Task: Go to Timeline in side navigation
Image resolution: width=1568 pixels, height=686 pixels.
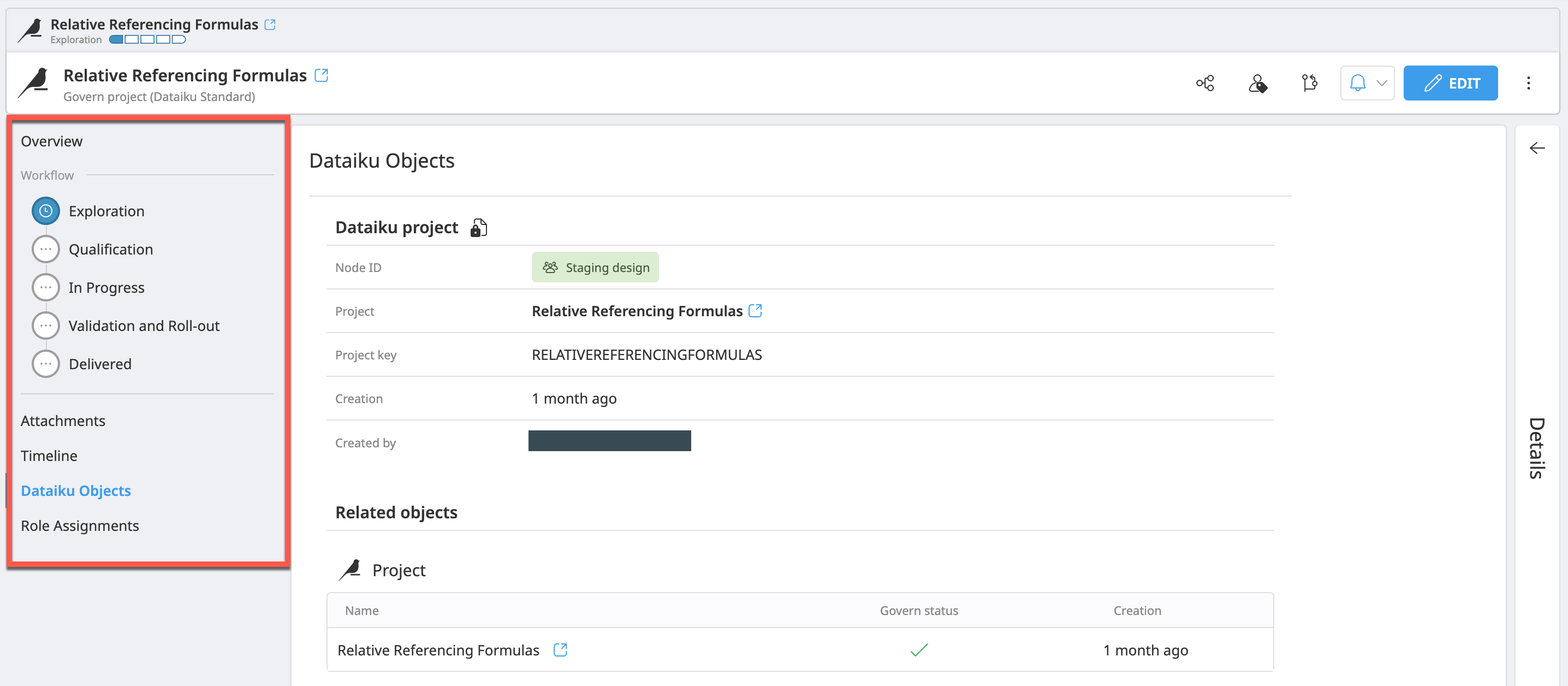Action: tap(49, 456)
